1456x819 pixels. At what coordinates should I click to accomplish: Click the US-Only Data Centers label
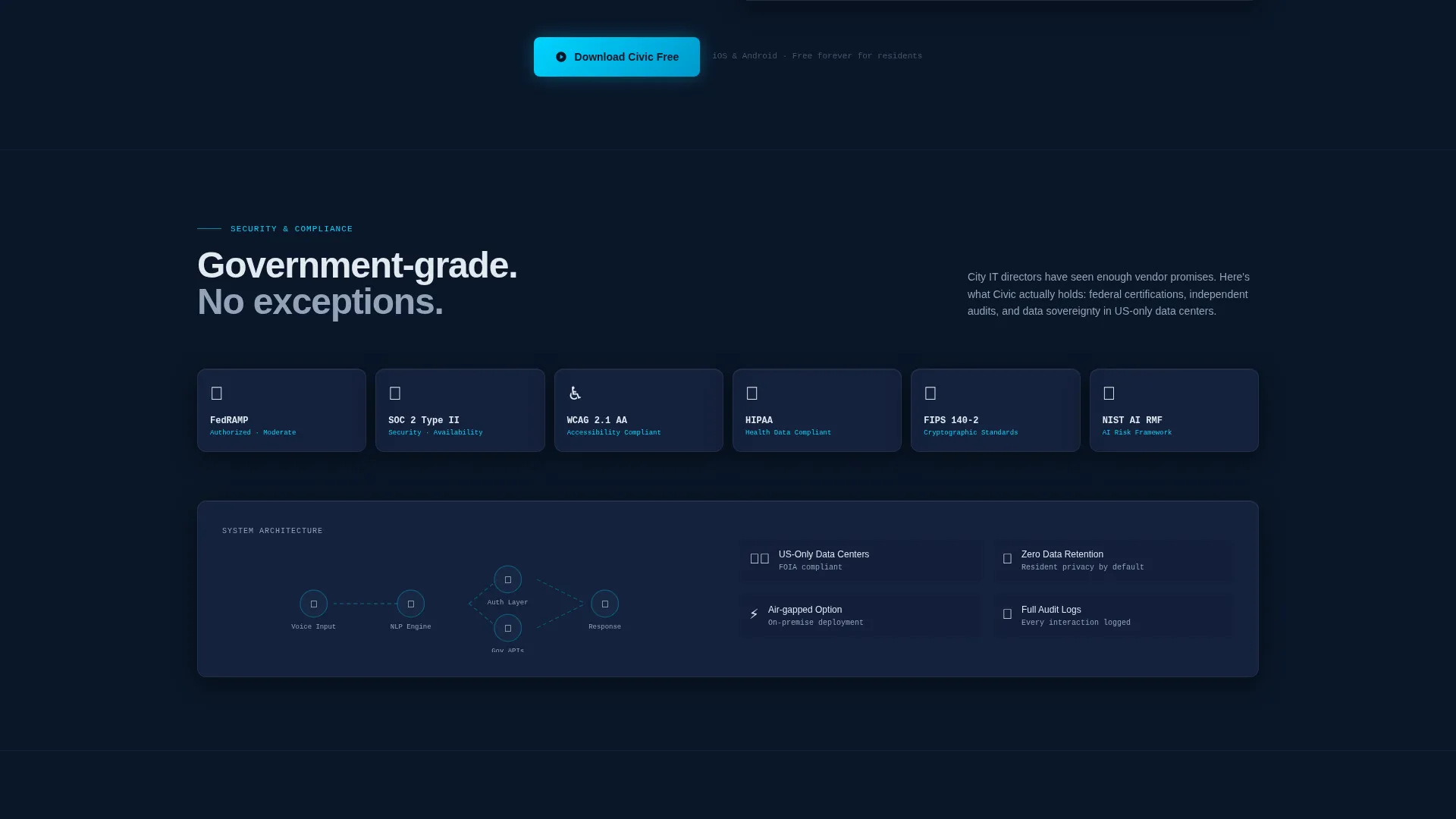(x=824, y=554)
